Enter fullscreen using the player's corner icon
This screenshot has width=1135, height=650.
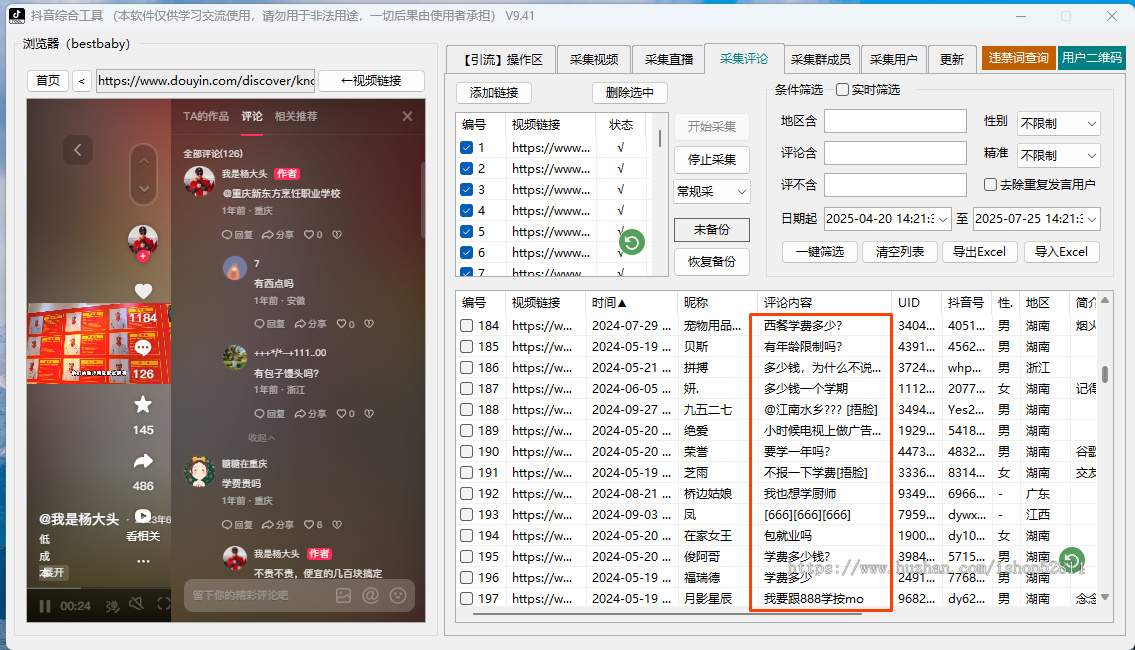click(x=164, y=604)
